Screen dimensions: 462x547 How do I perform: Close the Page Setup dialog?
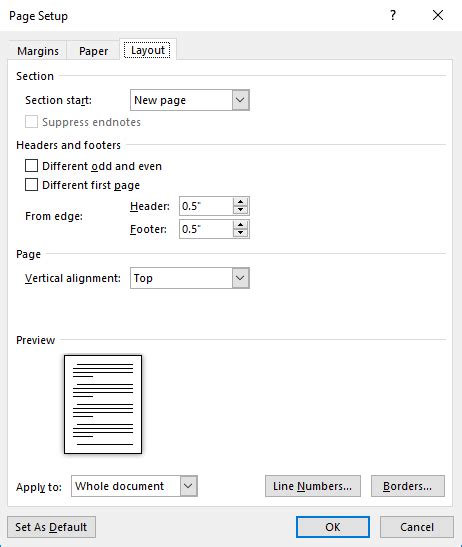tap(438, 15)
